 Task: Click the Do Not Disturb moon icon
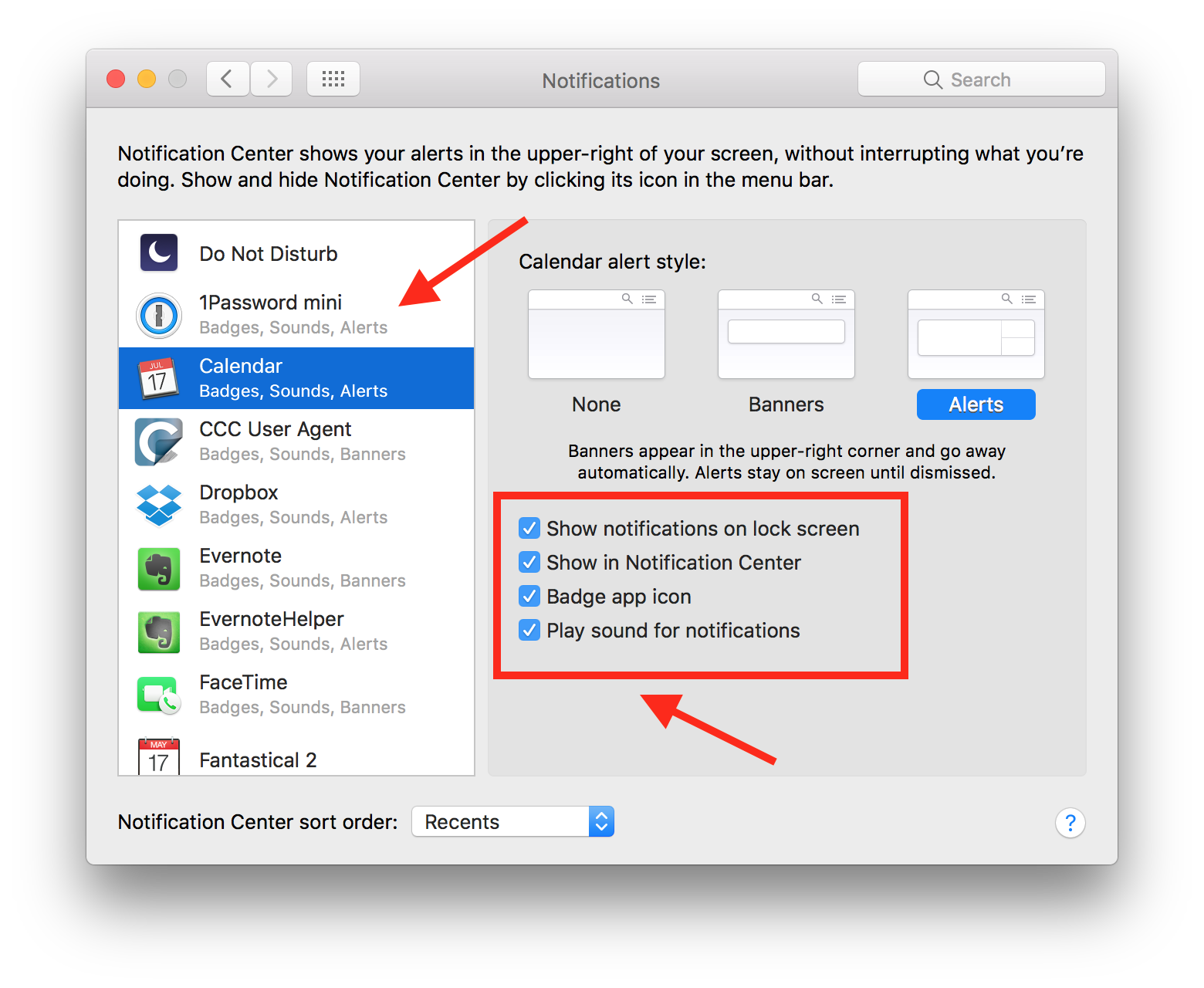click(x=159, y=252)
